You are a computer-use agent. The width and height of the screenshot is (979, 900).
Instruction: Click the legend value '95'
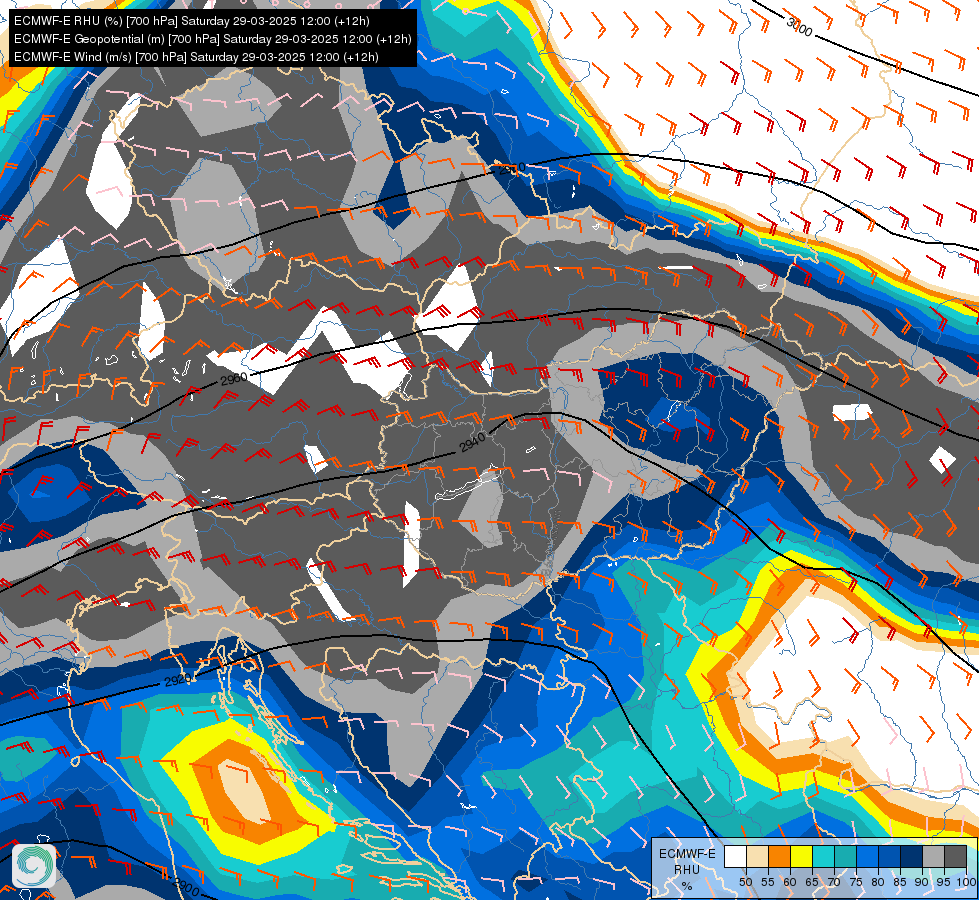tap(943, 883)
